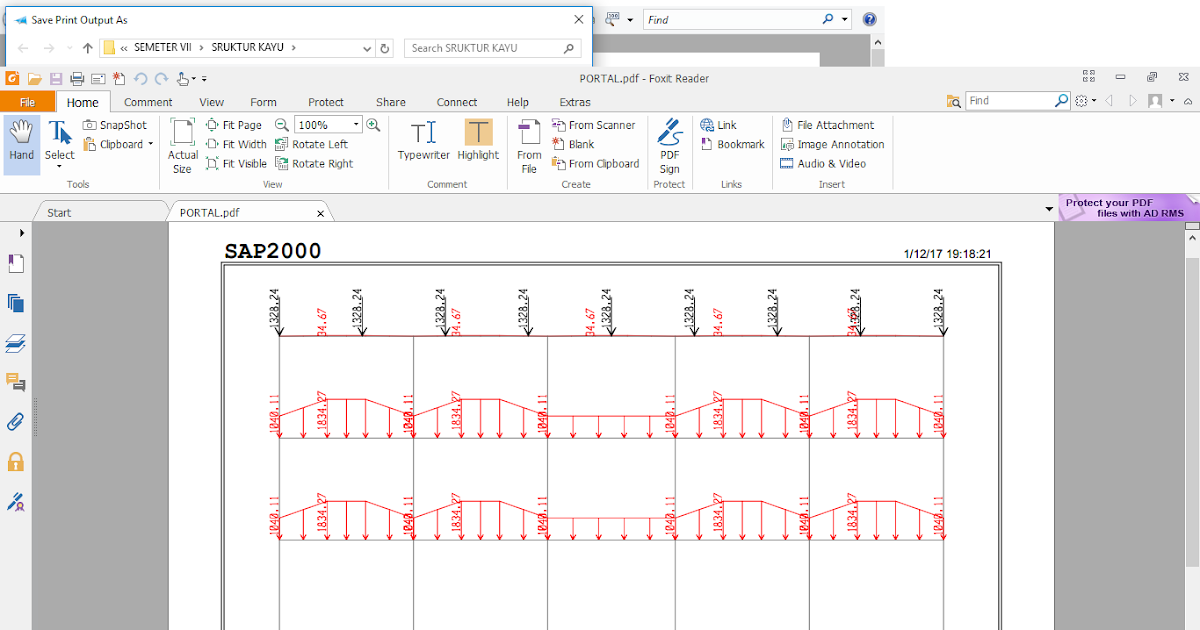
Task: Open the Digital Signatures sidebar panel
Action: point(15,501)
